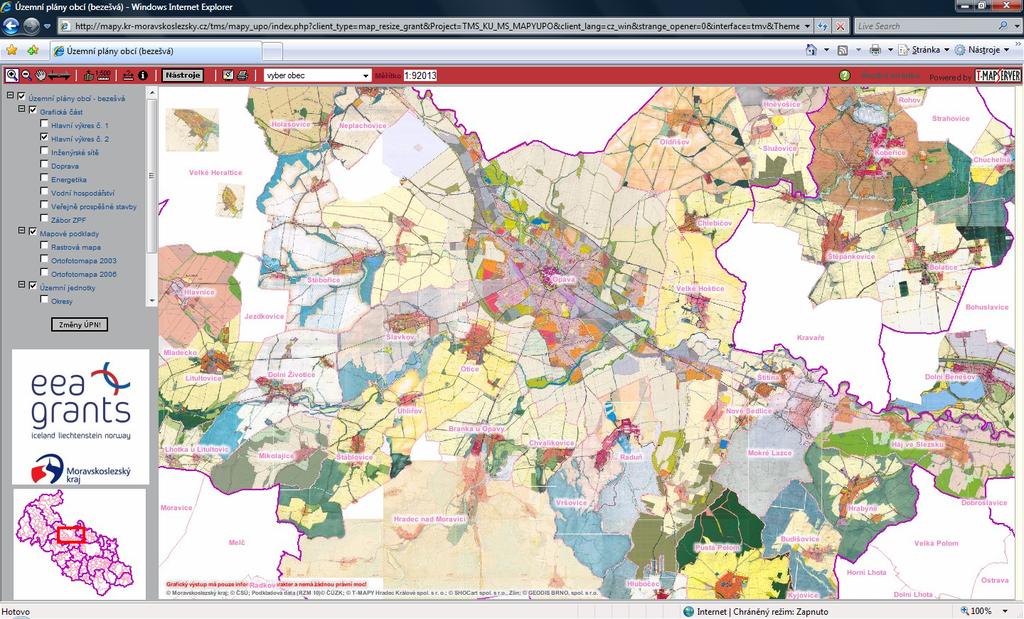This screenshot has height=619, width=1024.
Task: Click the IE forward arrow button
Action: tap(31, 26)
